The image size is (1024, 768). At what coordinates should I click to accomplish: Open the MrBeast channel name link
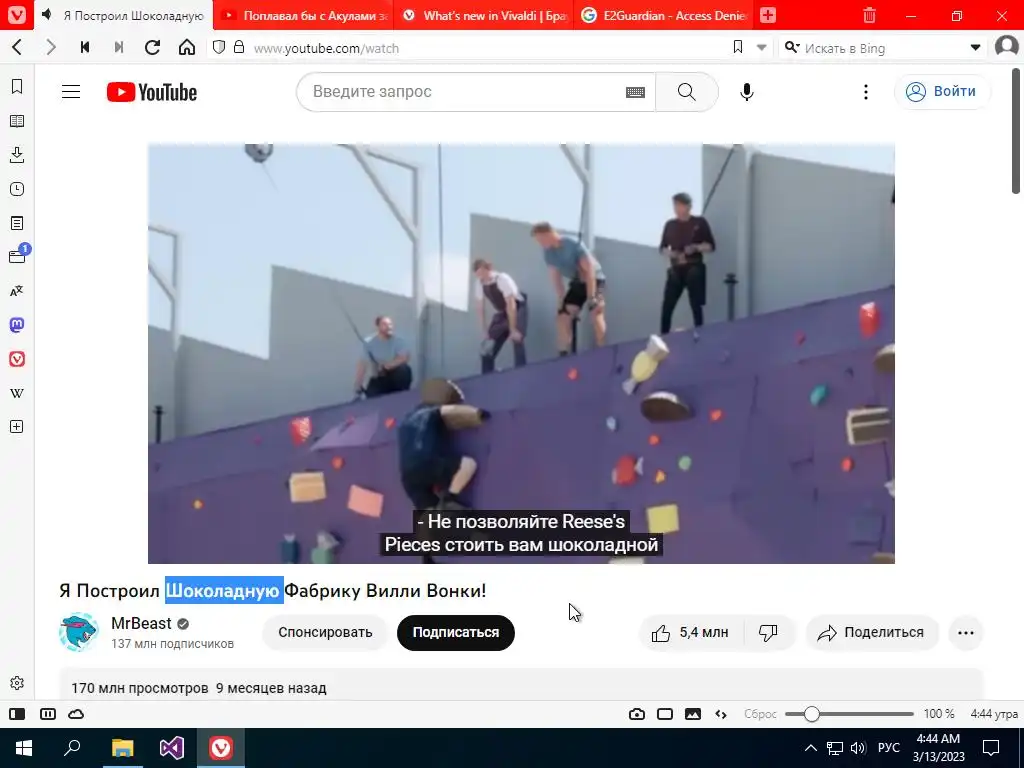[x=142, y=623]
